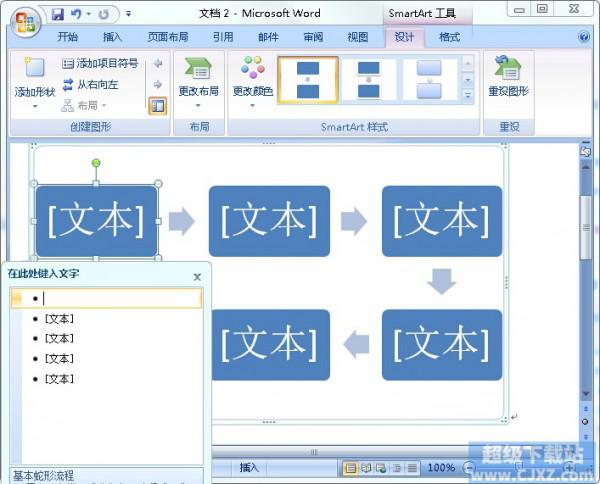
Task: Select the bottom-right [文本] shape
Action: point(442,345)
